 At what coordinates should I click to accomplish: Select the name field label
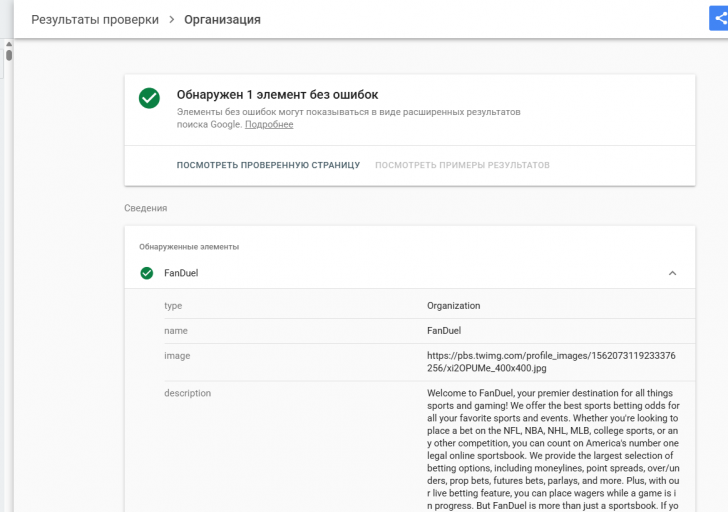pos(176,331)
